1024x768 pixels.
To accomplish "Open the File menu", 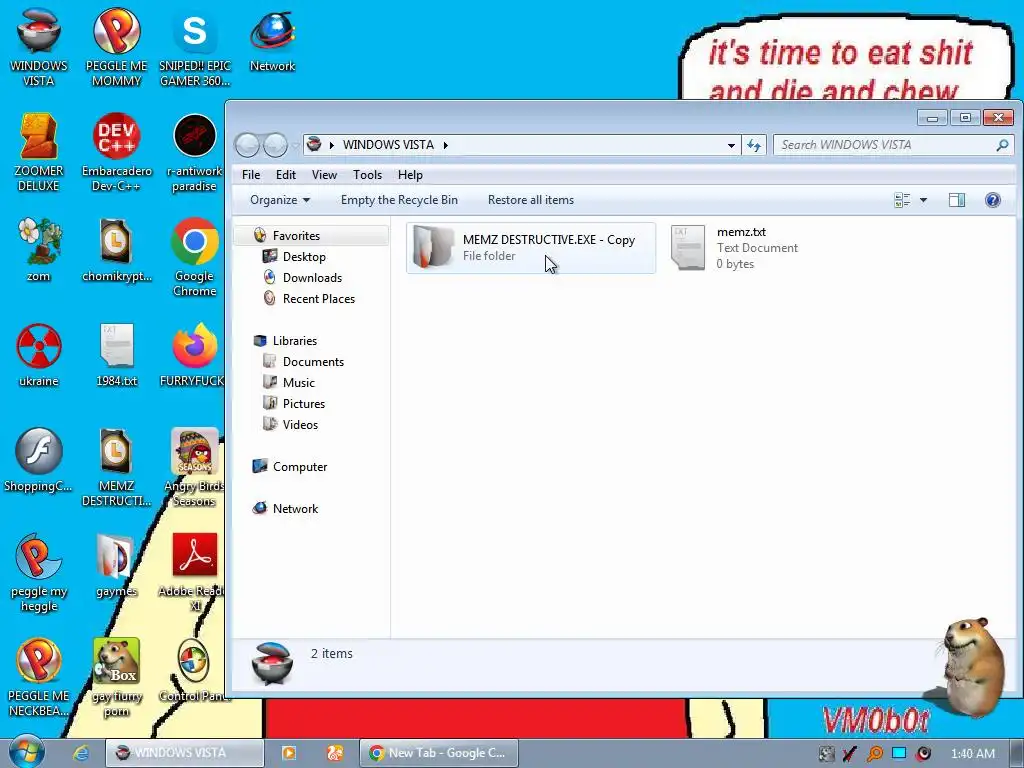I will coord(251,174).
